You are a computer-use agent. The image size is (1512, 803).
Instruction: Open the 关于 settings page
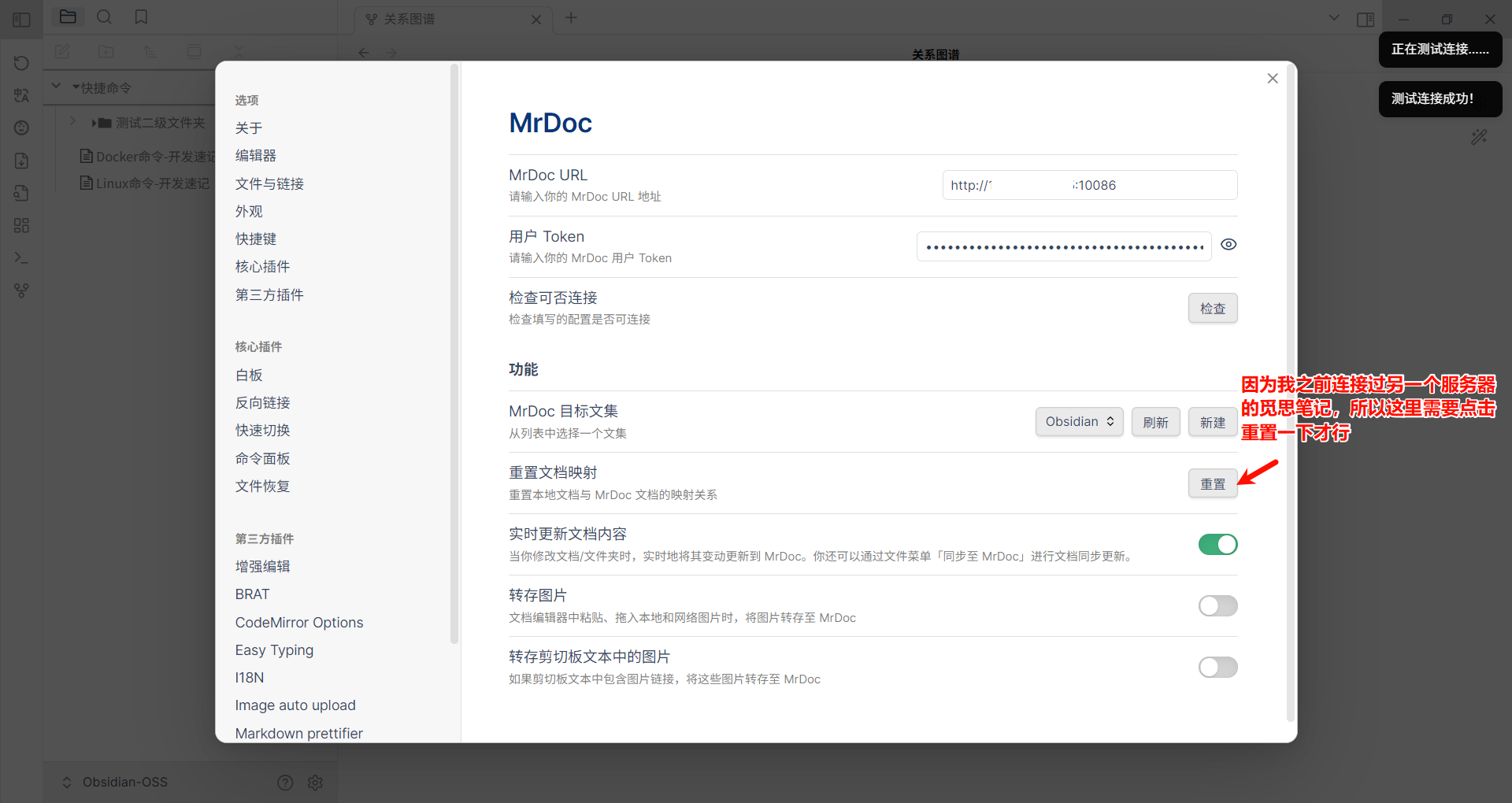[x=249, y=128]
